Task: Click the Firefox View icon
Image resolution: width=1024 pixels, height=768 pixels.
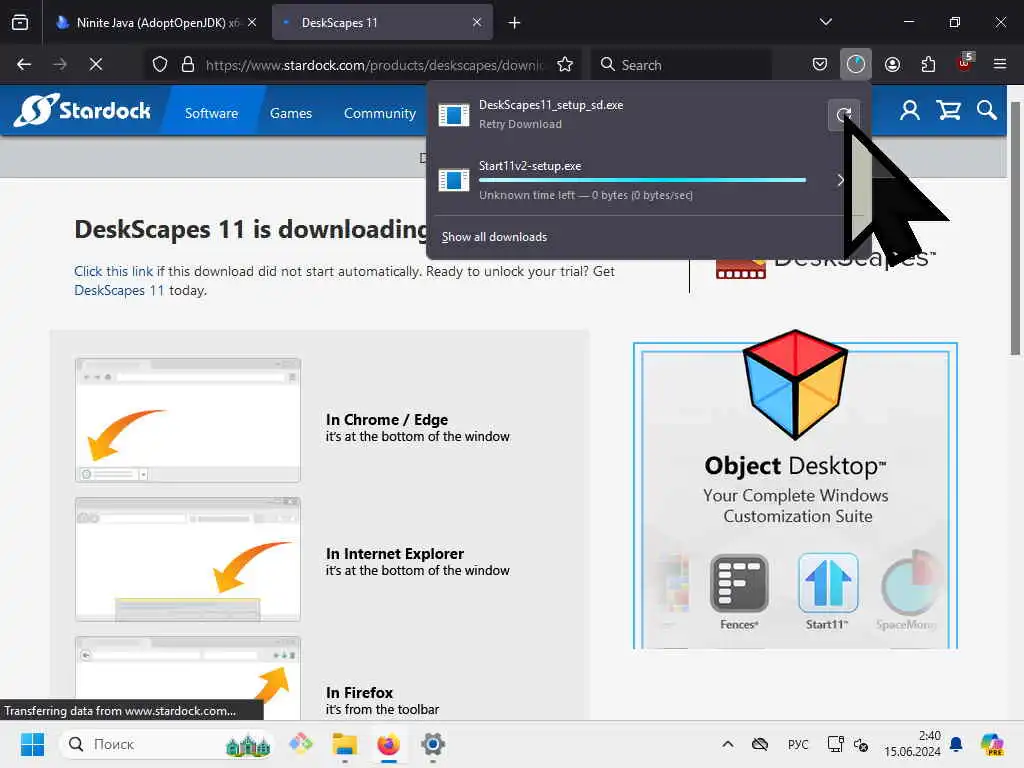Action: [20, 22]
